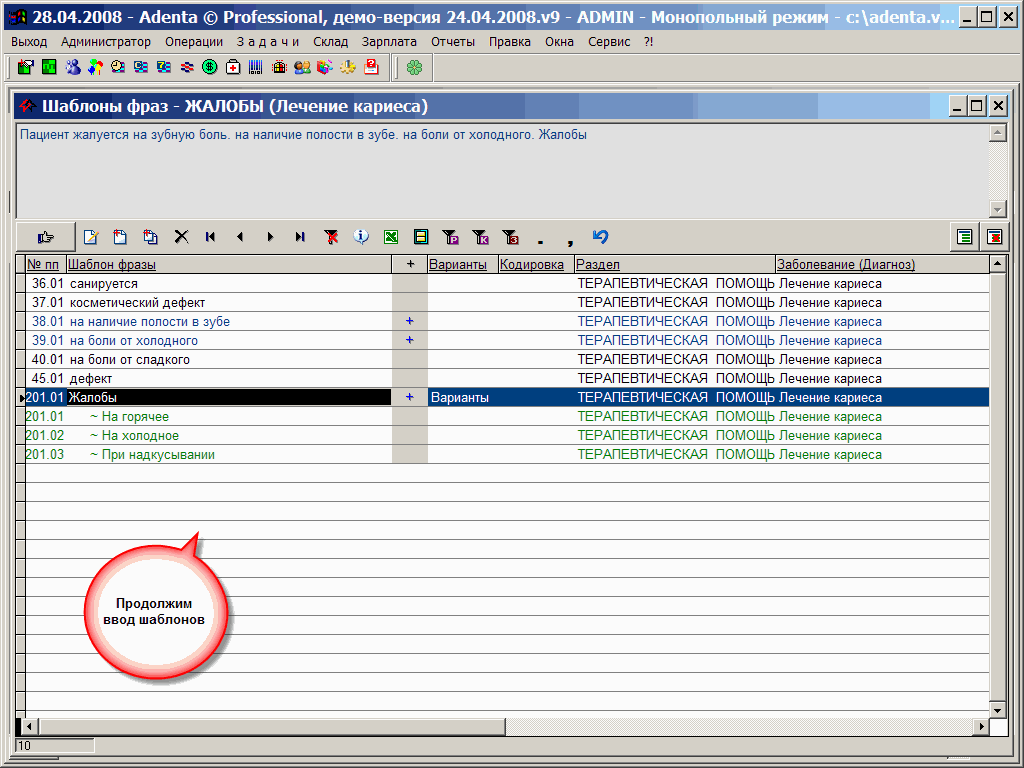The width and height of the screenshot is (1024, 768).
Task: Toggle plus mark for row 38.01
Action: tap(409, 321)
